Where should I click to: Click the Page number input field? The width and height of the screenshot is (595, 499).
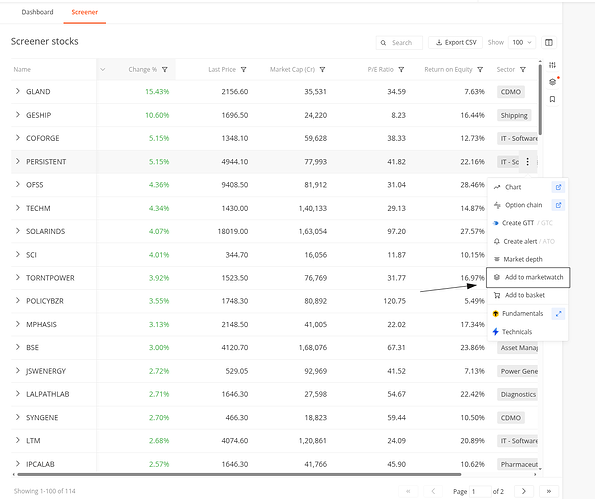click(x=480, y=491)
